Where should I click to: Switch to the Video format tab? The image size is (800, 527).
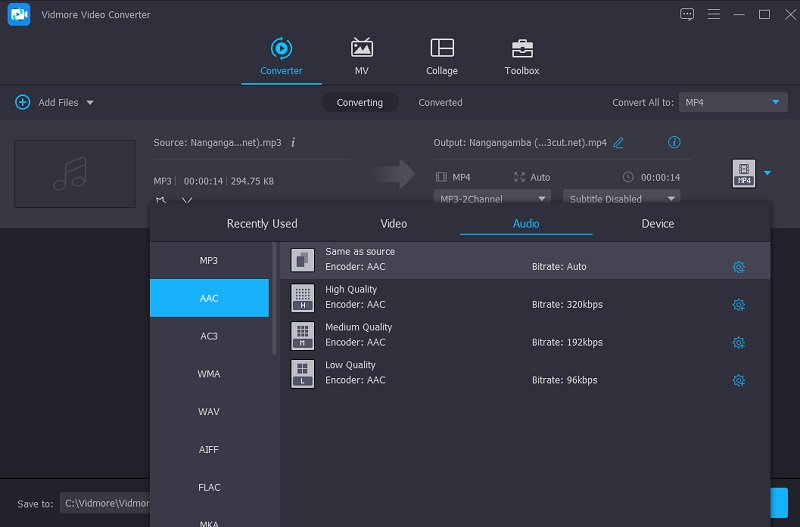pyautogui.click(x=393, y=224)
